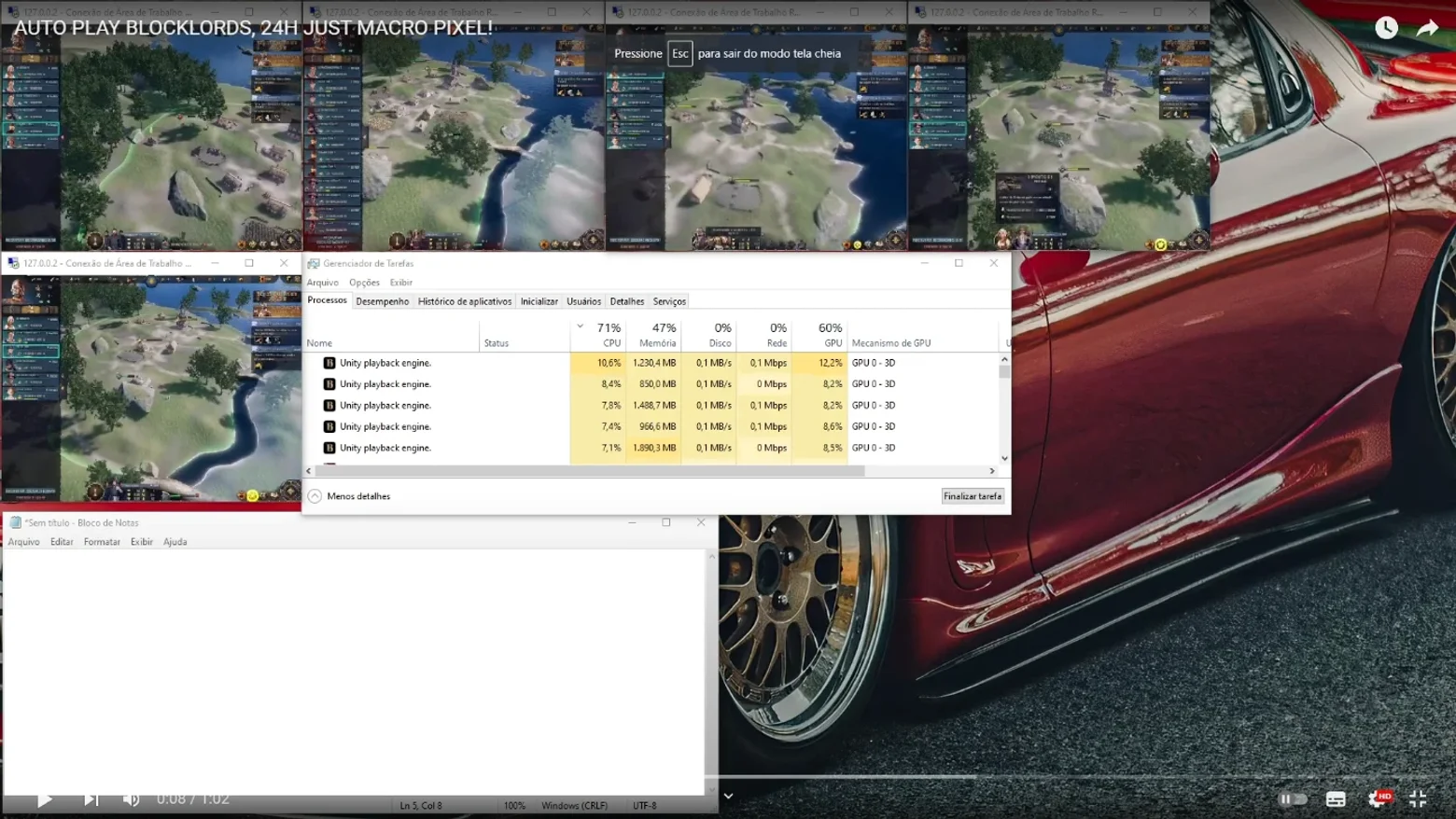Click the process list vertical scrollbar down arrow
Image resolution: width=1456 pixels, height=819 pixels.
click(1004, 458)
